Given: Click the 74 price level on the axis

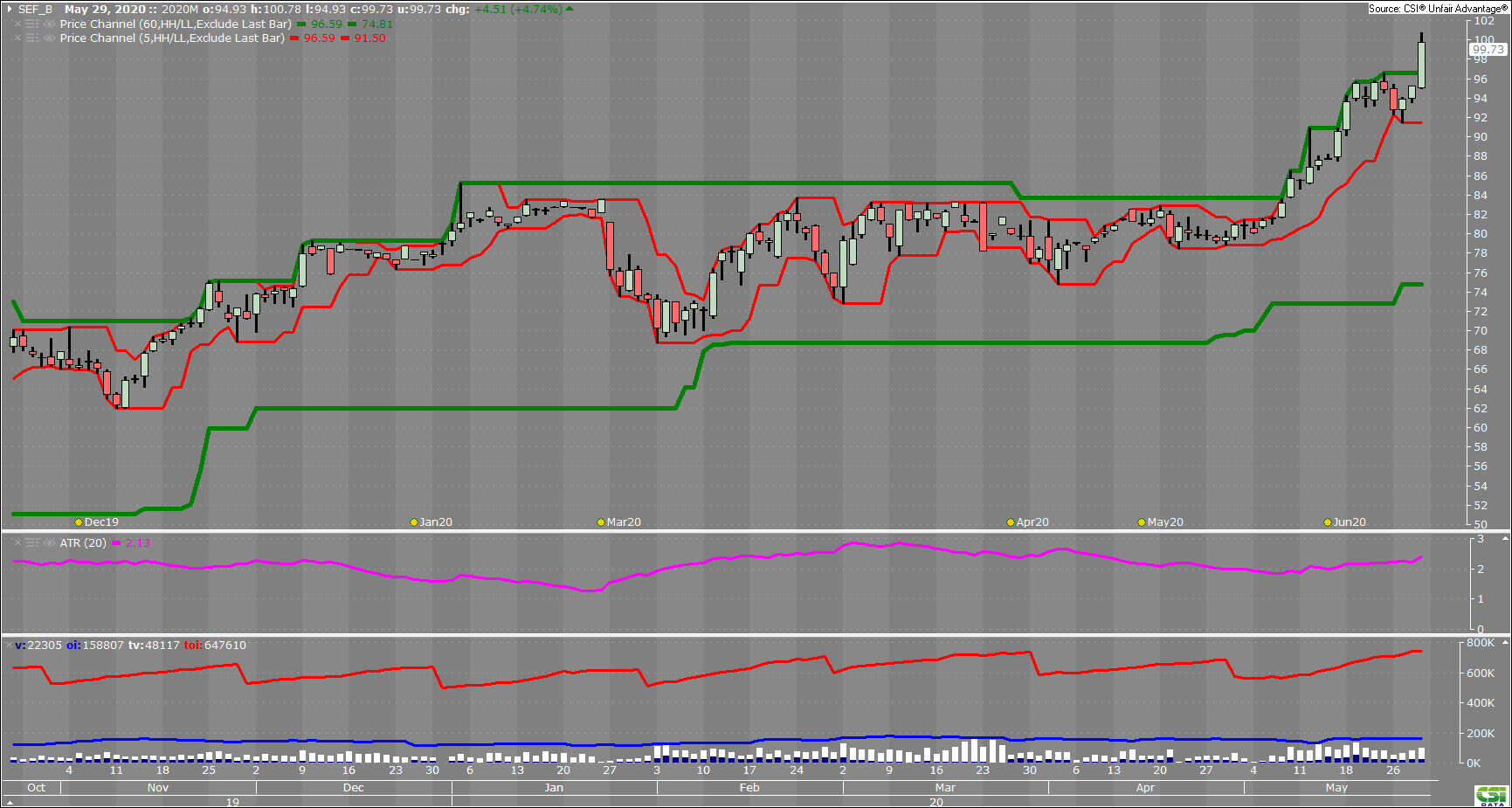Looking at the screenshot, I should pyautogui.click(x=1481, y=293).
